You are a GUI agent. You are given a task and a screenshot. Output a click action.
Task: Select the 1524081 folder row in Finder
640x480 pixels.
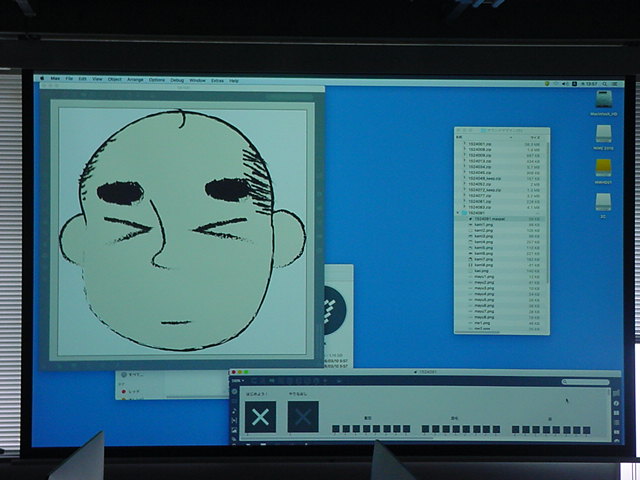(x=502, y=213)
